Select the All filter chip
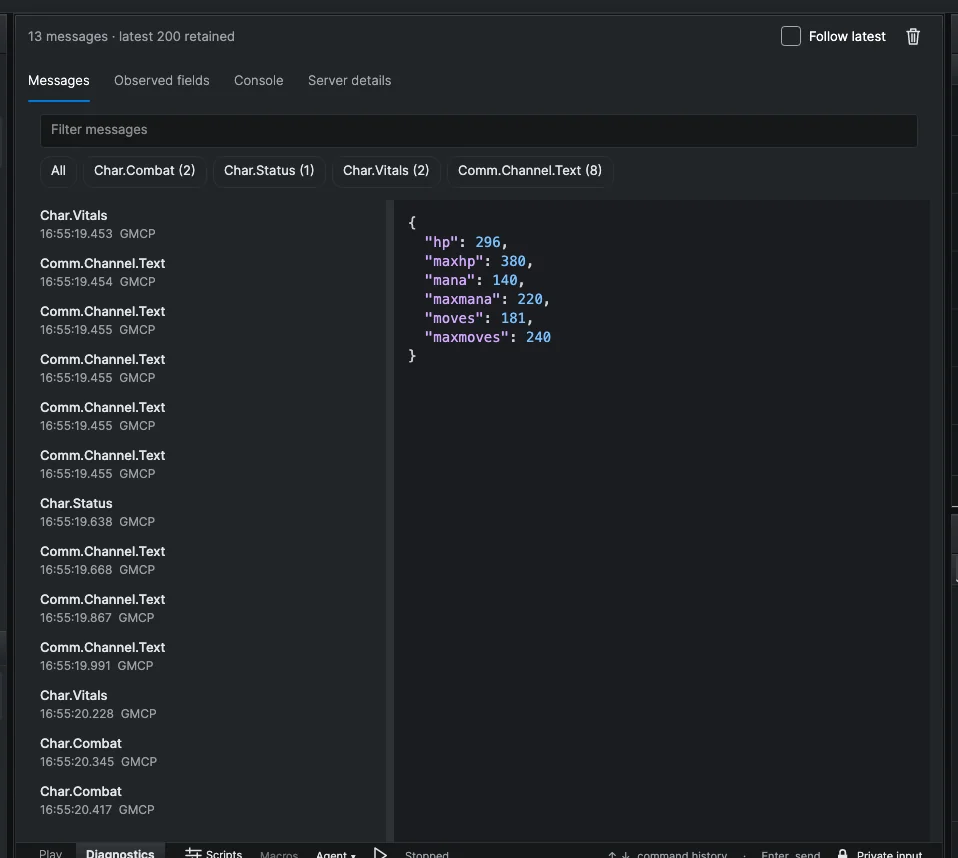Viewport: 958px width, 858px height. click(x=58, y=170)
